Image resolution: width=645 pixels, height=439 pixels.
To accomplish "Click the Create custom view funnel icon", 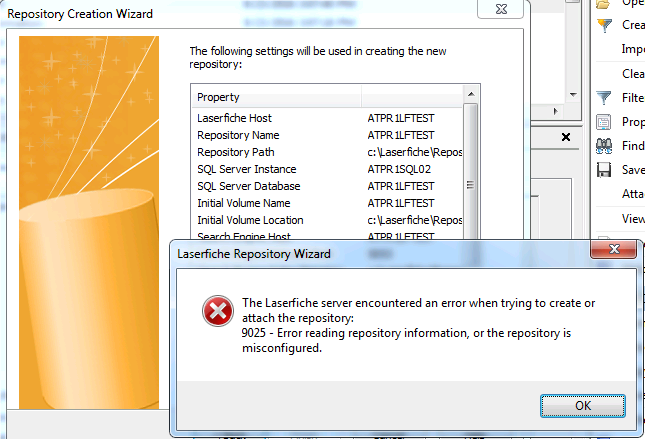I will [x=604, y=25].
